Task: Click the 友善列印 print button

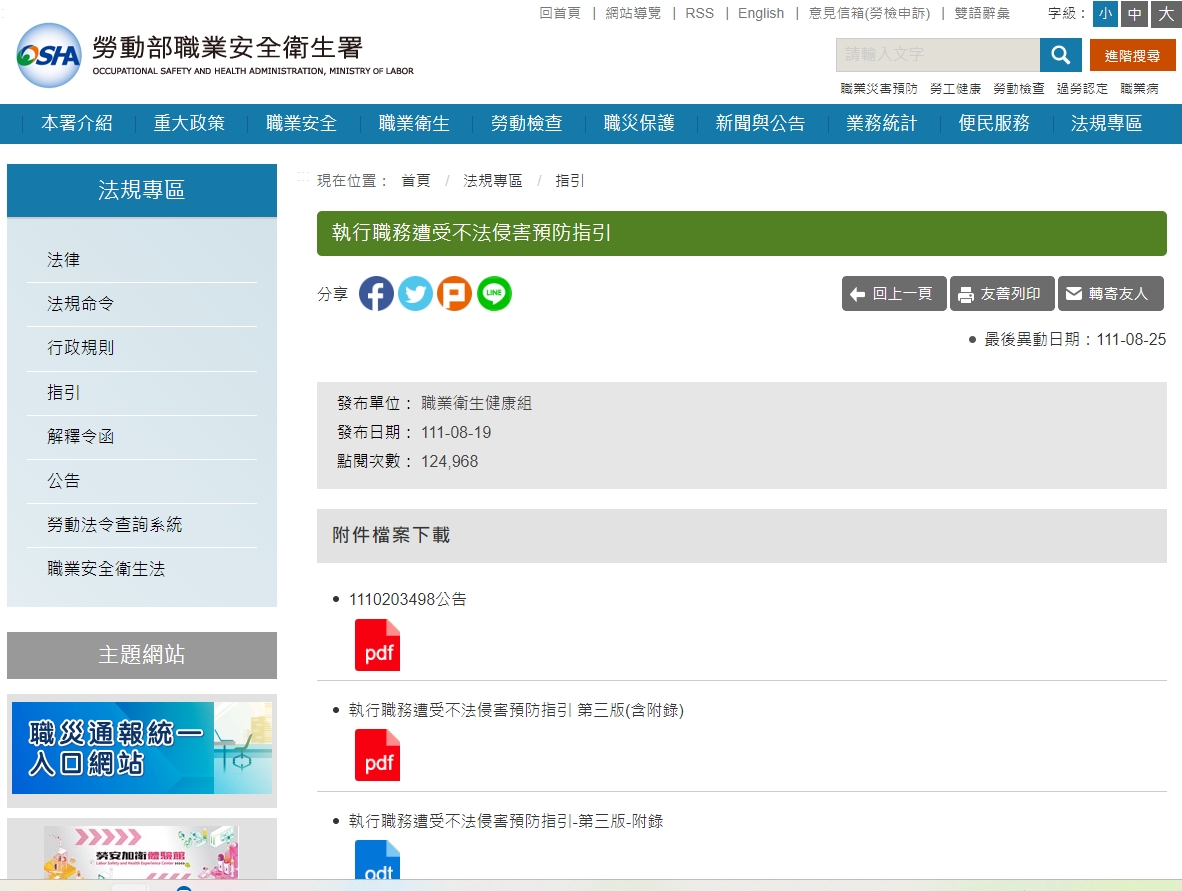Action: tap(1001, 294)
